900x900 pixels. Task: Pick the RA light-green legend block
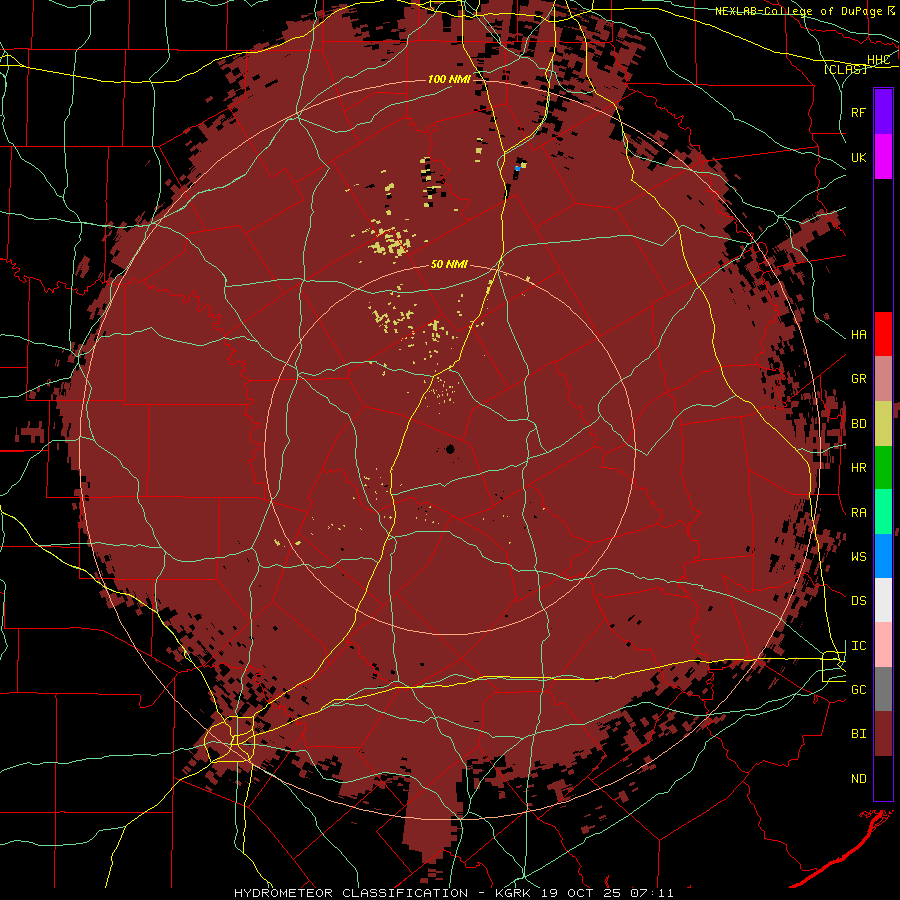(x=883, y=512)
